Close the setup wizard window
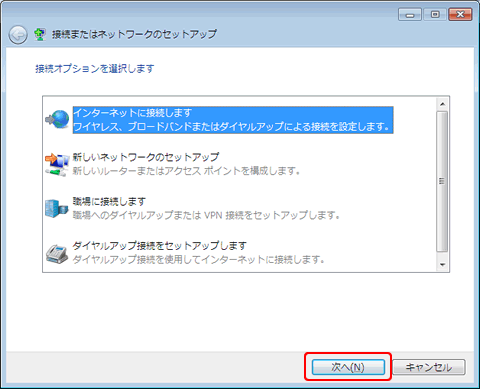480x389 pixels. [x=460, y=15]
